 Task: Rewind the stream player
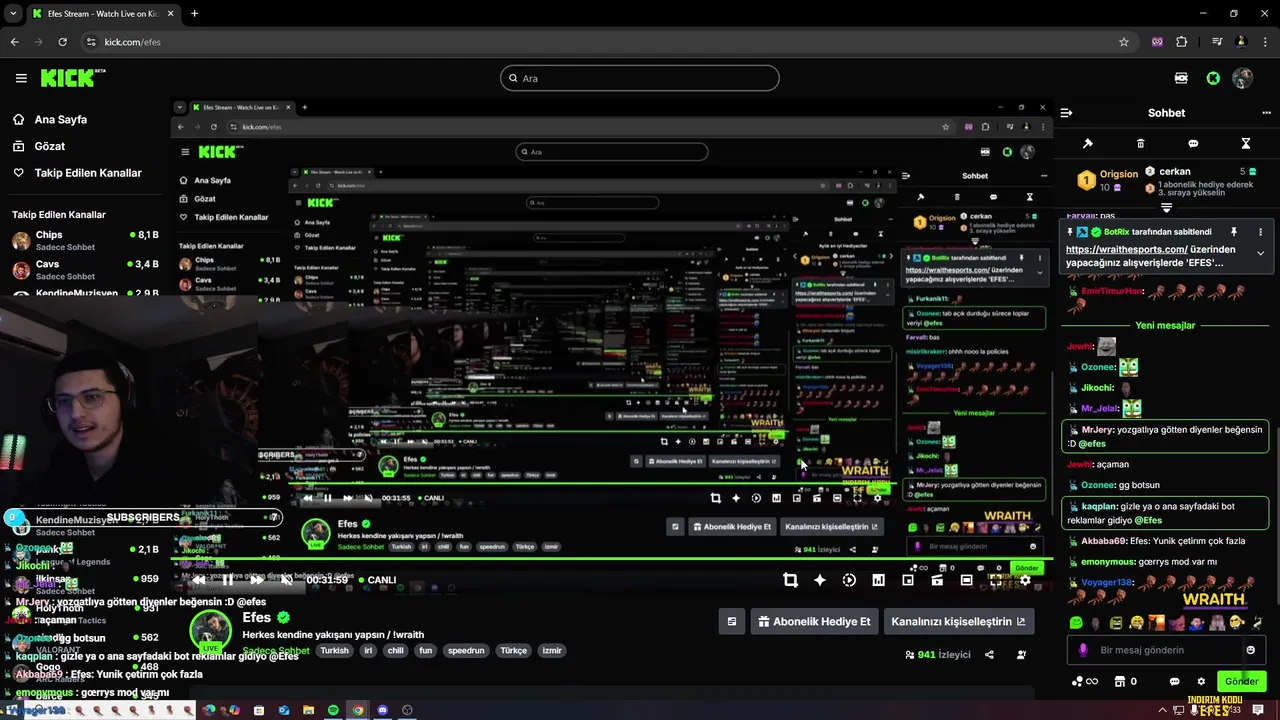click(x=200, y=580)
